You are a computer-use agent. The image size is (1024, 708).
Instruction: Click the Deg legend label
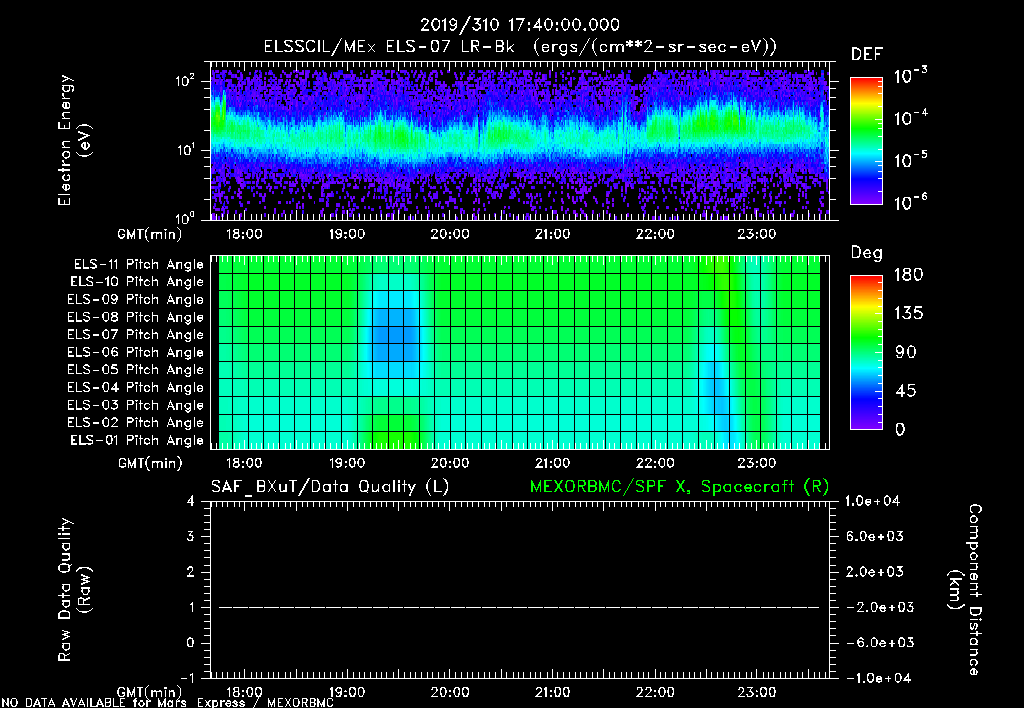tap(866, 253)
